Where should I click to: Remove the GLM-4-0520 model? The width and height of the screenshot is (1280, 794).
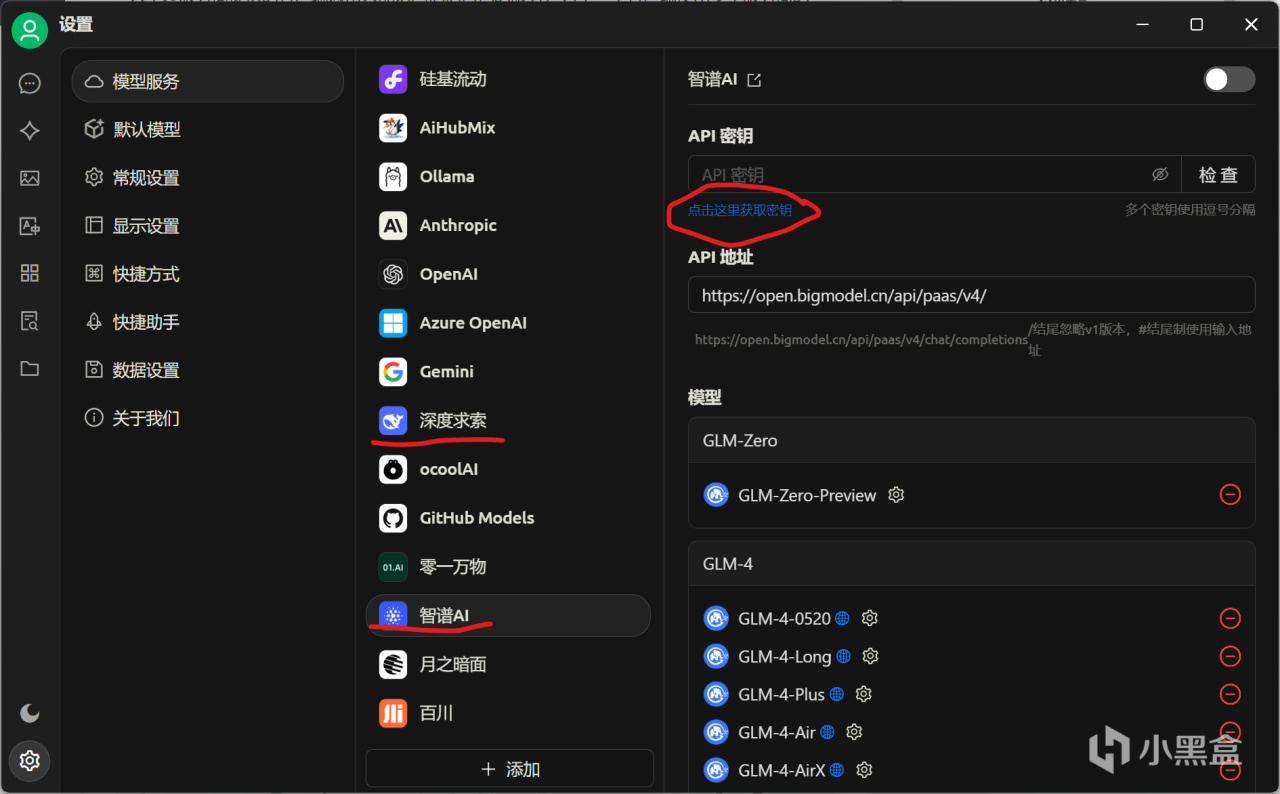coord(1230,618)
